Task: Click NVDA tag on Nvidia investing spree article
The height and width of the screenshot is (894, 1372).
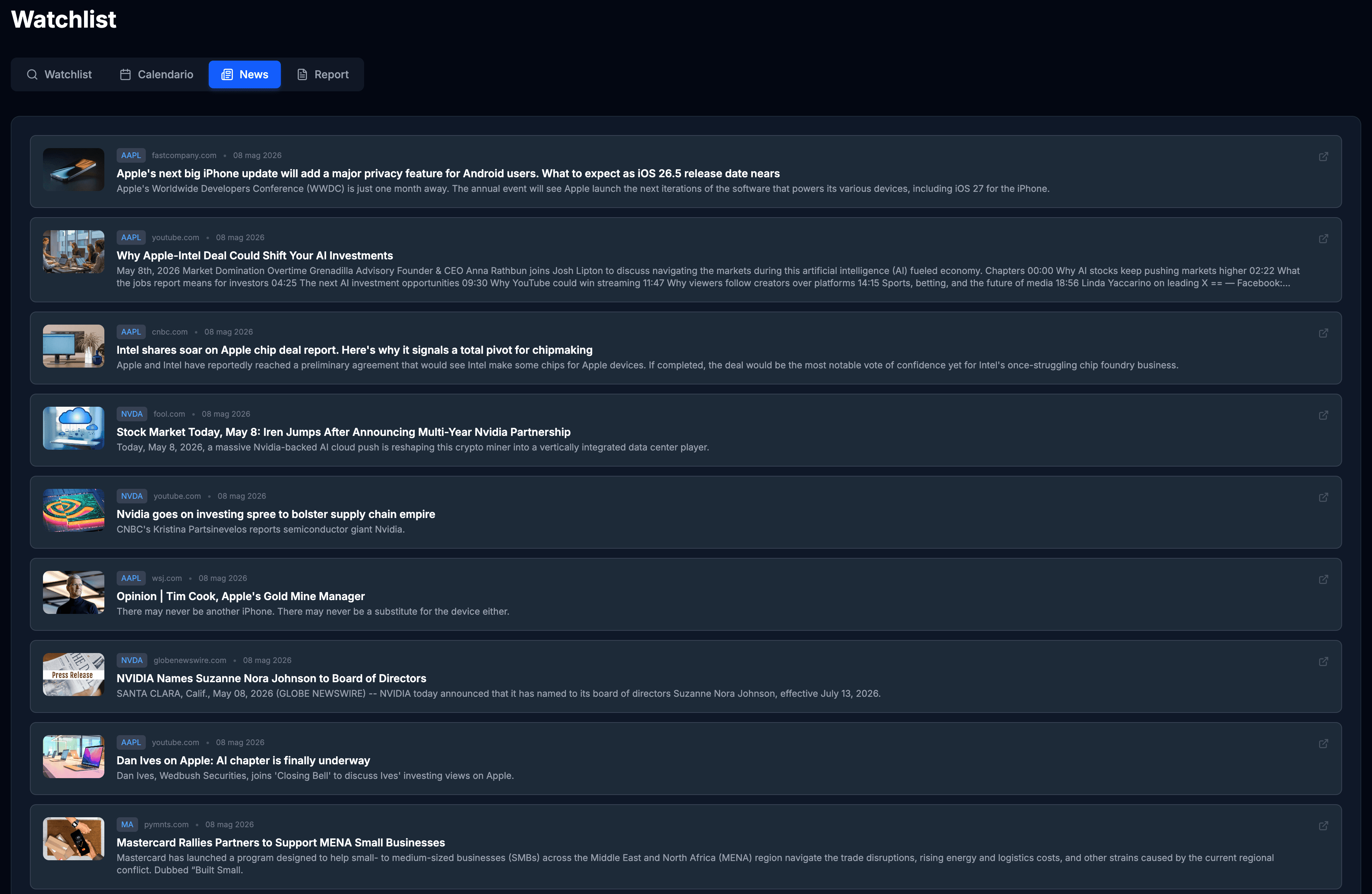Action: (132, 496)
